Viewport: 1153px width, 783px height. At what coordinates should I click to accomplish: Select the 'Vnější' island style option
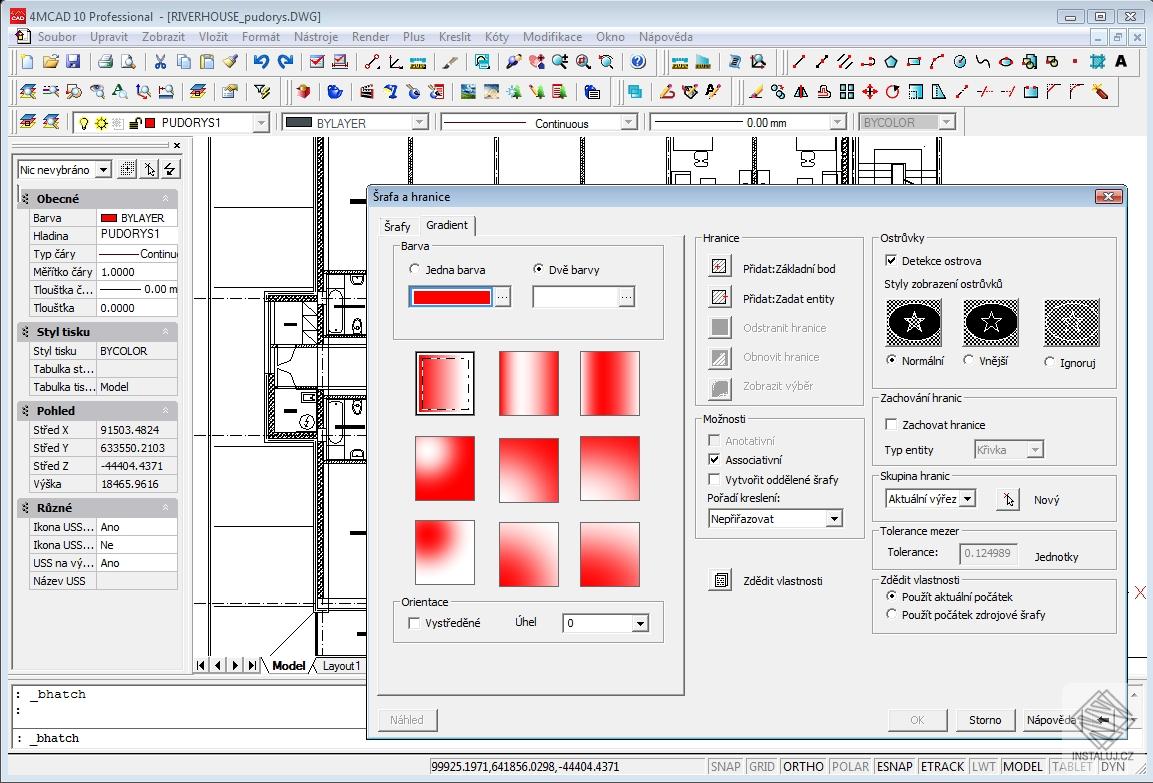[x=968, y=360]
